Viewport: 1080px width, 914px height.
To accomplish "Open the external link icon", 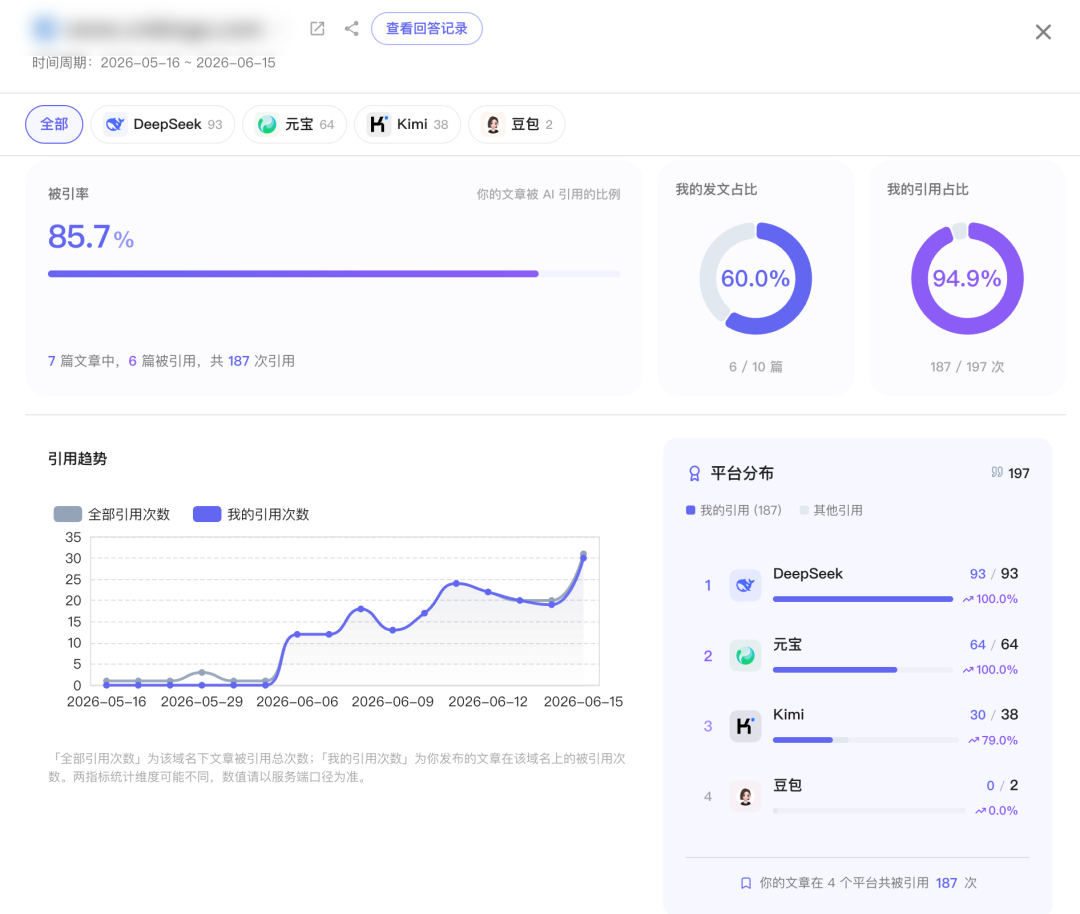I will pos(317,28).
